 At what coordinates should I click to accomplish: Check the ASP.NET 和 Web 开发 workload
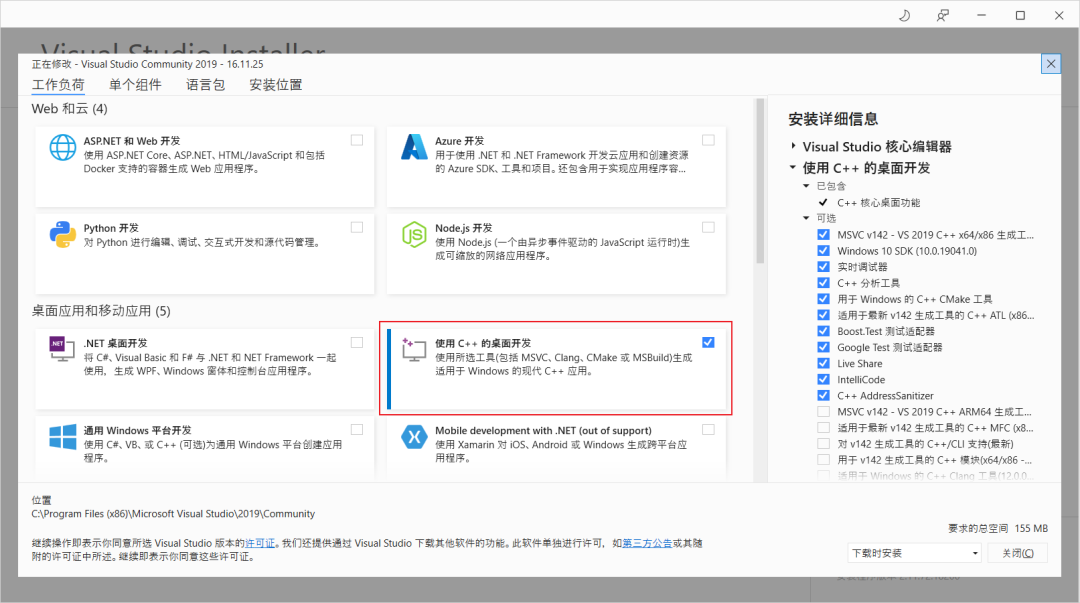coord(357,140)
